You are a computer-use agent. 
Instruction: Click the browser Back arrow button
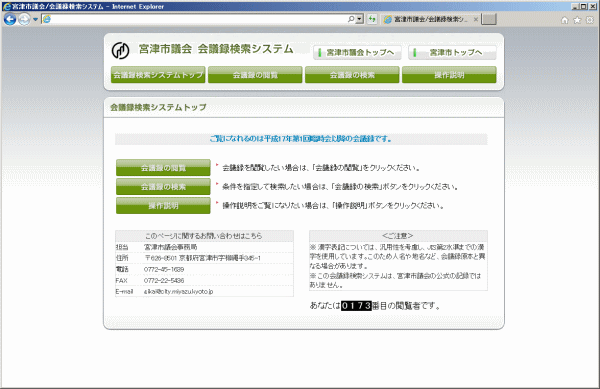click(10, 19)
